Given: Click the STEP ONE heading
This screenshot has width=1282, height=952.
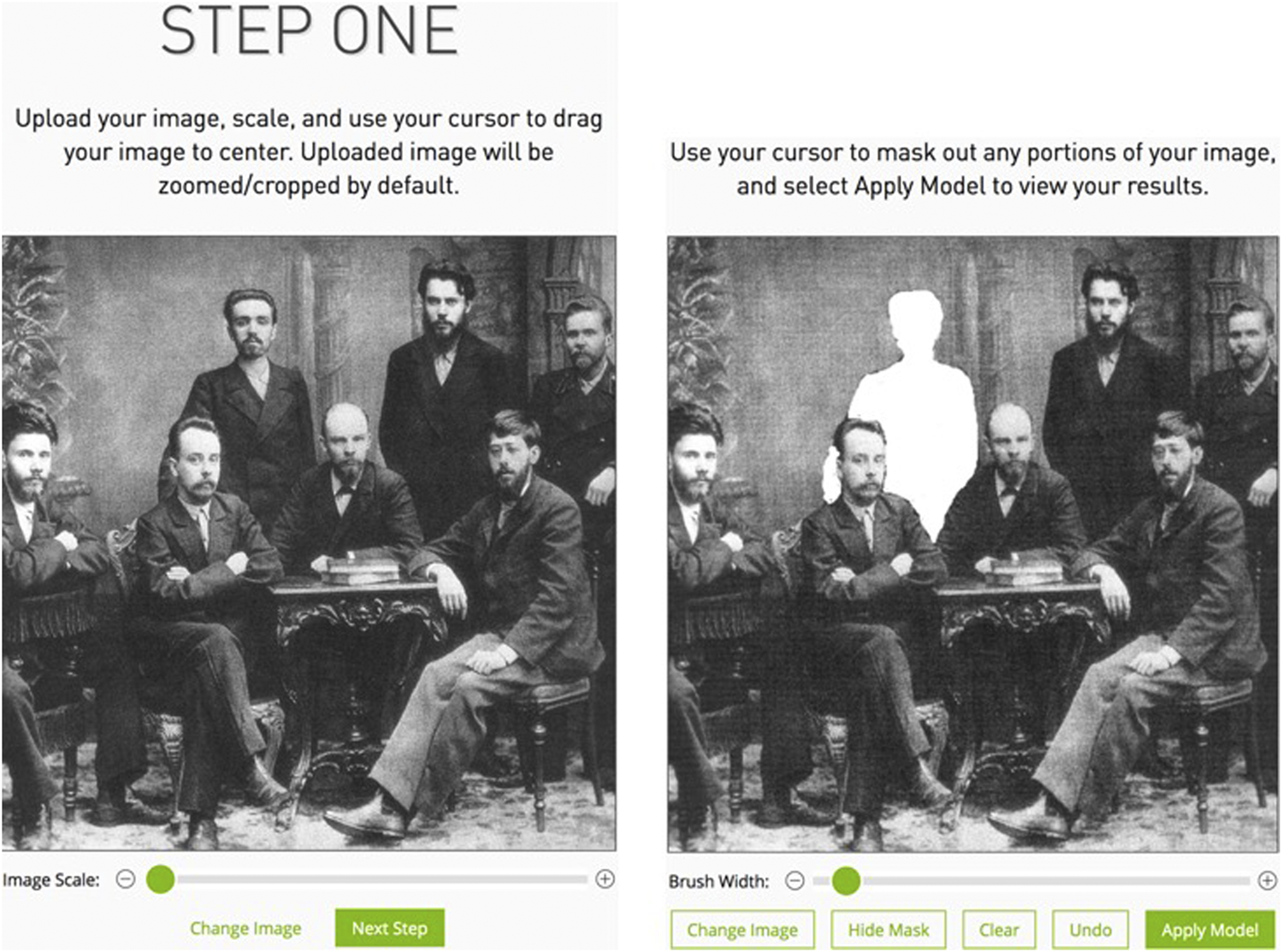Looking at the screenshot, I should pyautogui.click(x=309, y=31).
